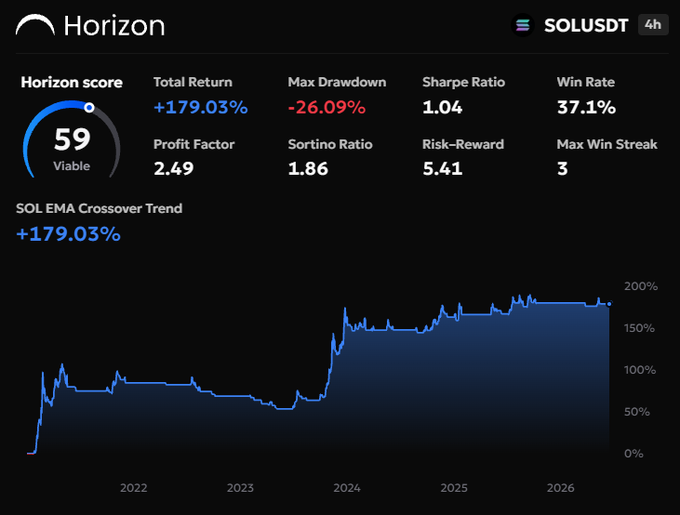Click the Solana coin icon

[523, 26]
